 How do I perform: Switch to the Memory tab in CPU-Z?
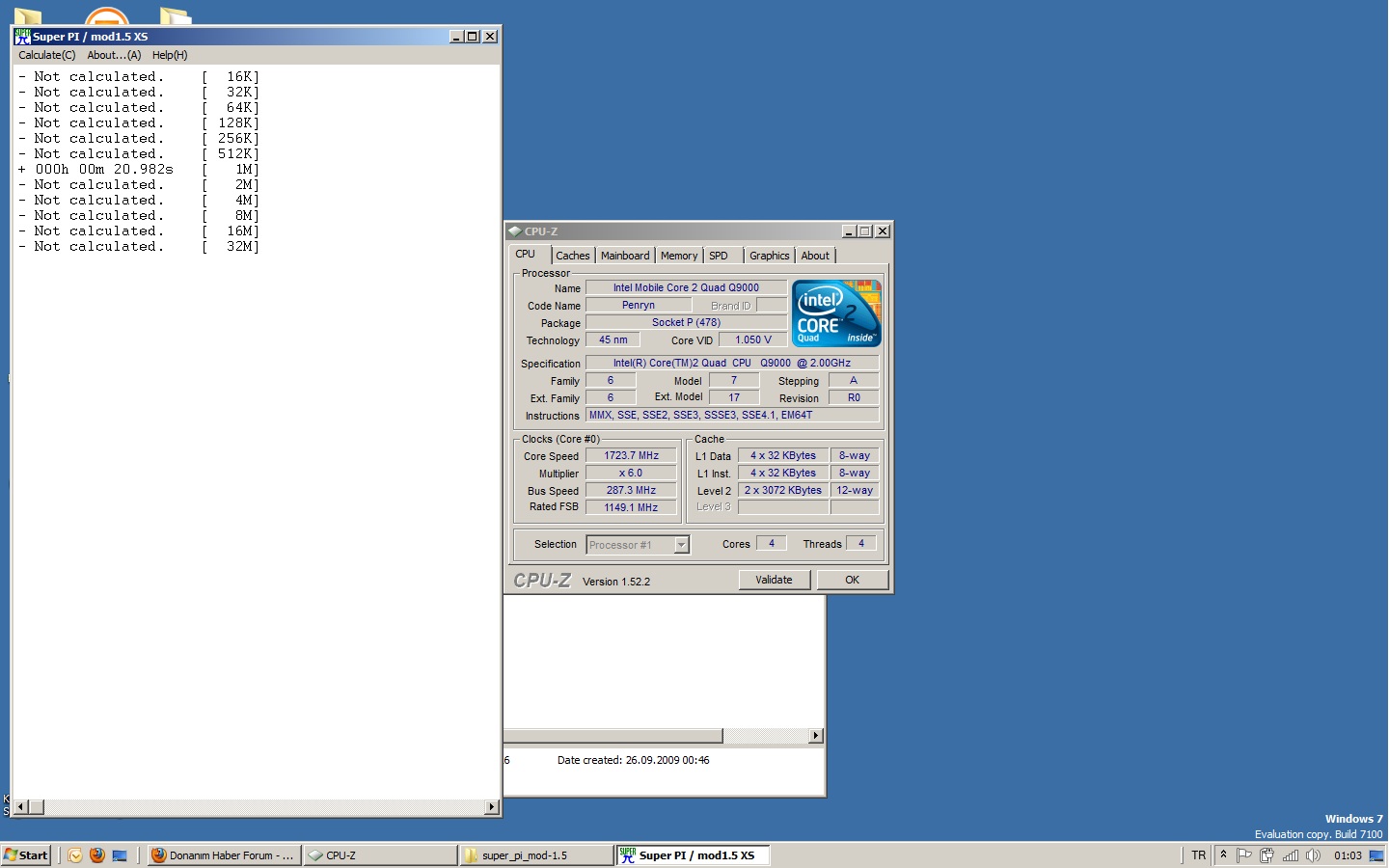679,256
